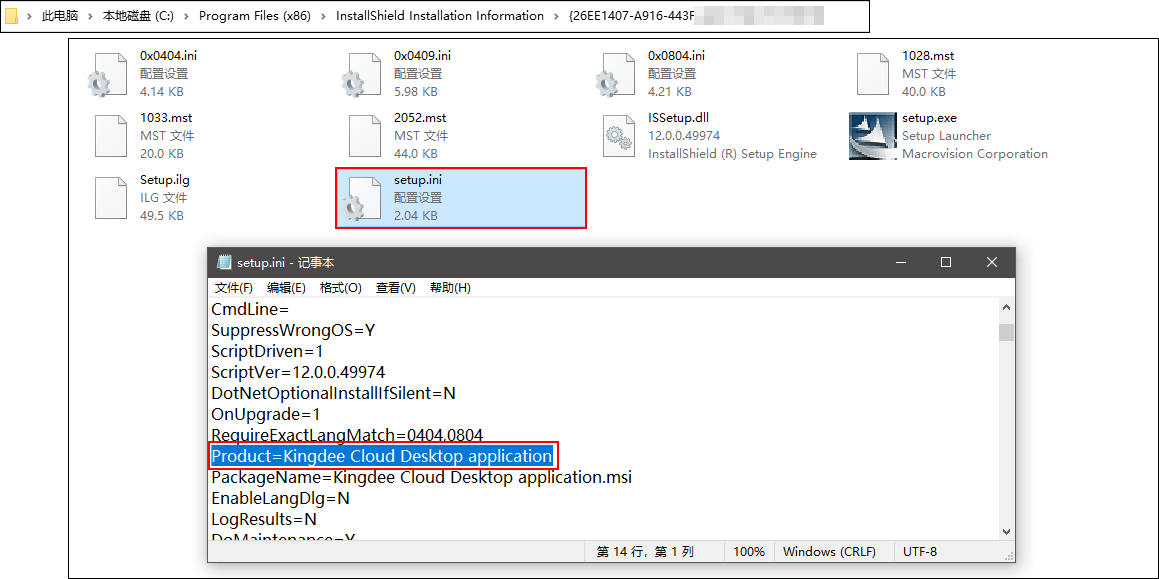
Task: Expand chevron after 此电脑 in path
Action: pyautogui.click(x=90, y=16)
